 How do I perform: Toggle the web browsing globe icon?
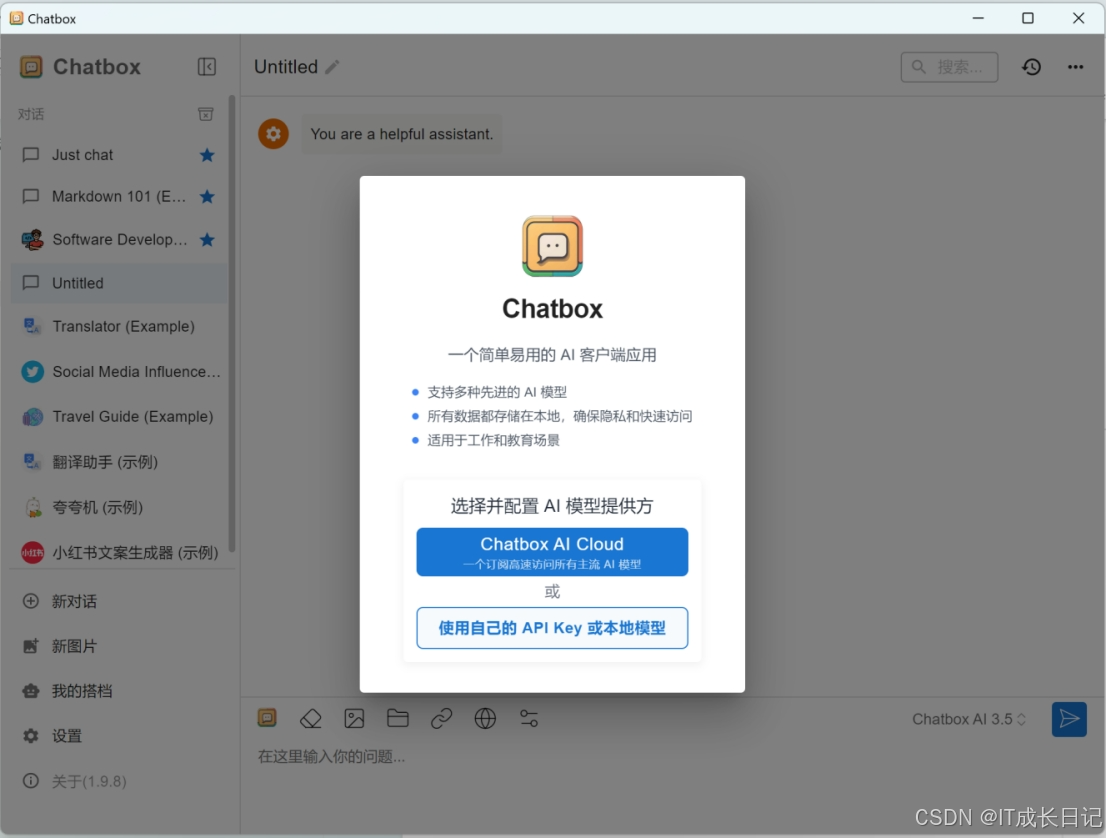(x=485, y=719)
